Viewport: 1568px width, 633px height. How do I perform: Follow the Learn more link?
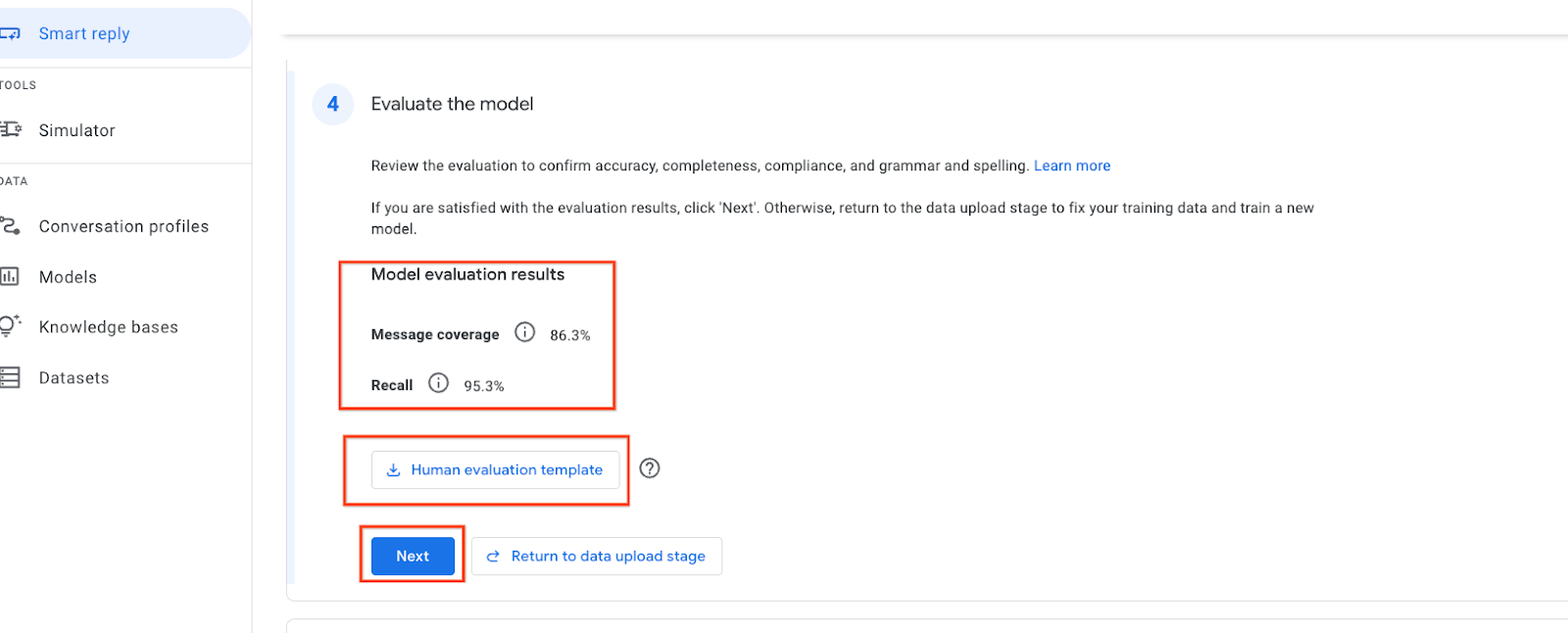point(1071,166)
